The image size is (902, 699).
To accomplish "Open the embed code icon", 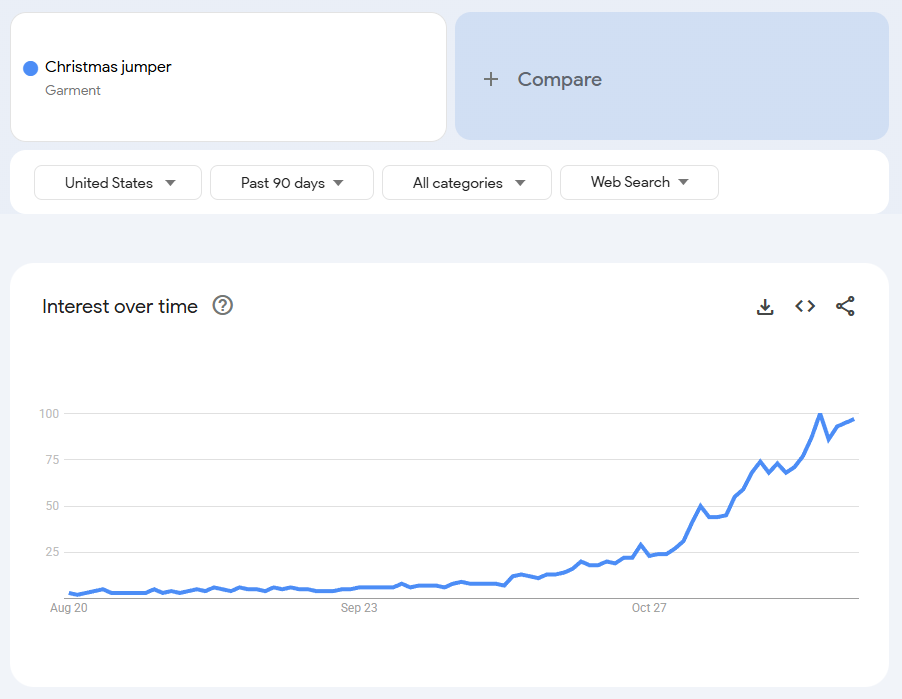I will click(805, 306).
